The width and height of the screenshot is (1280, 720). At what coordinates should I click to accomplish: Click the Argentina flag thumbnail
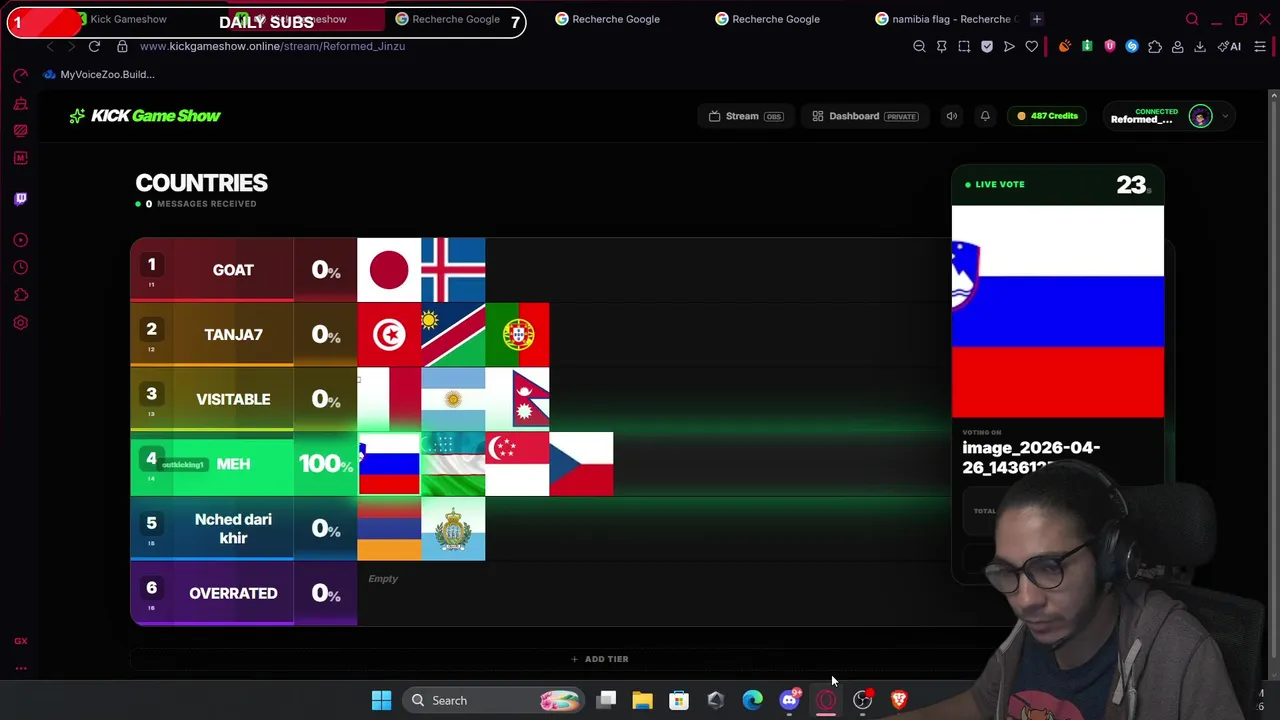(453, 399)
